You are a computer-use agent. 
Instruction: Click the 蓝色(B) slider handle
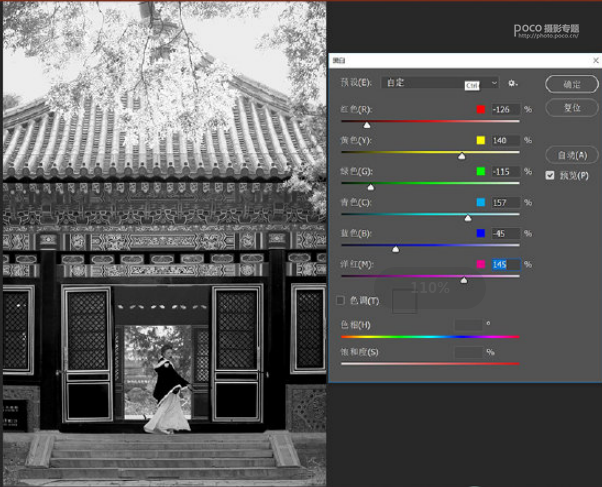(x=396, y=249)
